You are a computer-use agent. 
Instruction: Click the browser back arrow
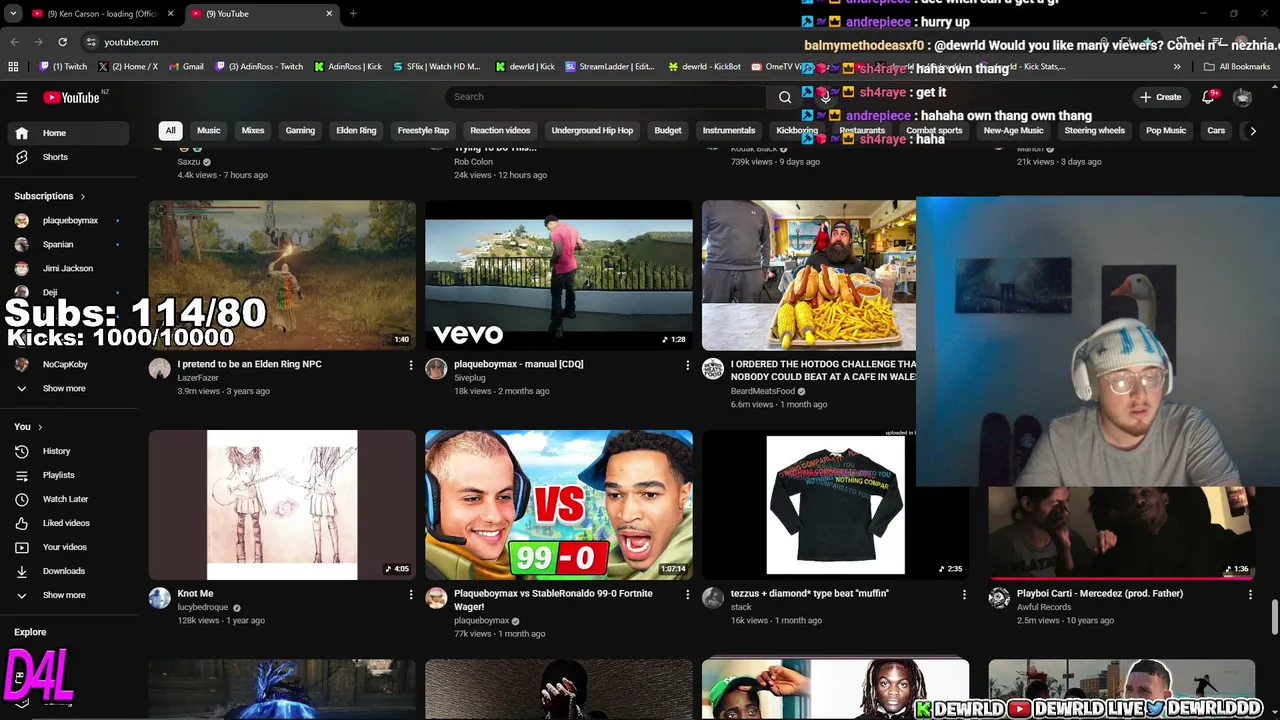click(x=14, y=42)
